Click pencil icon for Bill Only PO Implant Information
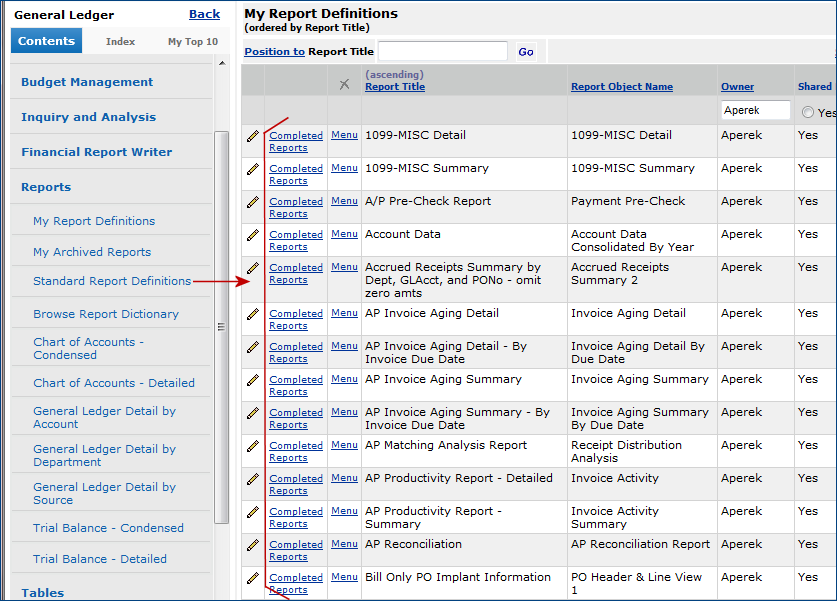The height and width of the screenshot is (601, 837). tap(253, 578)
